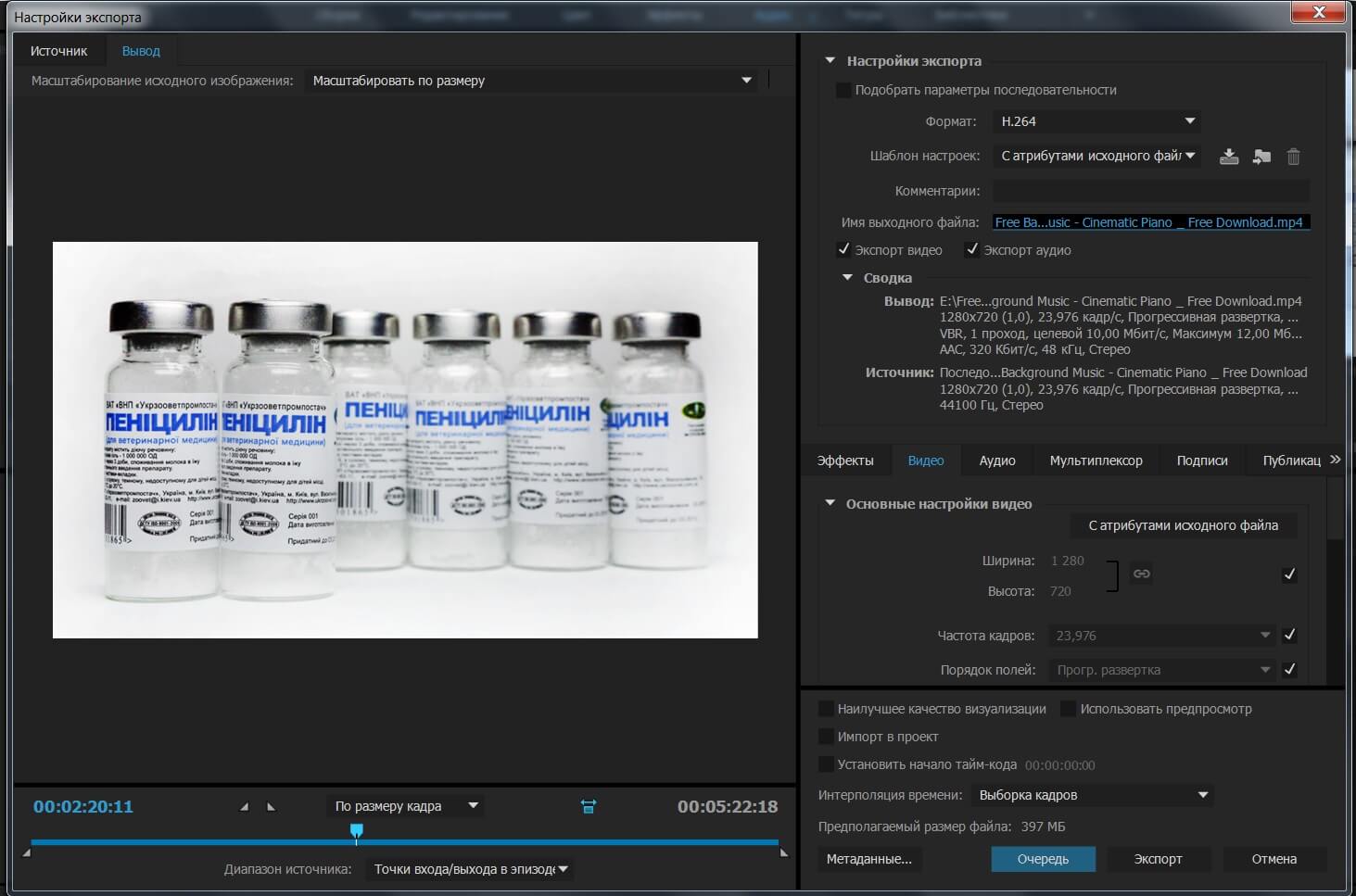Open the Multiplexer tab

point(1096,461)
